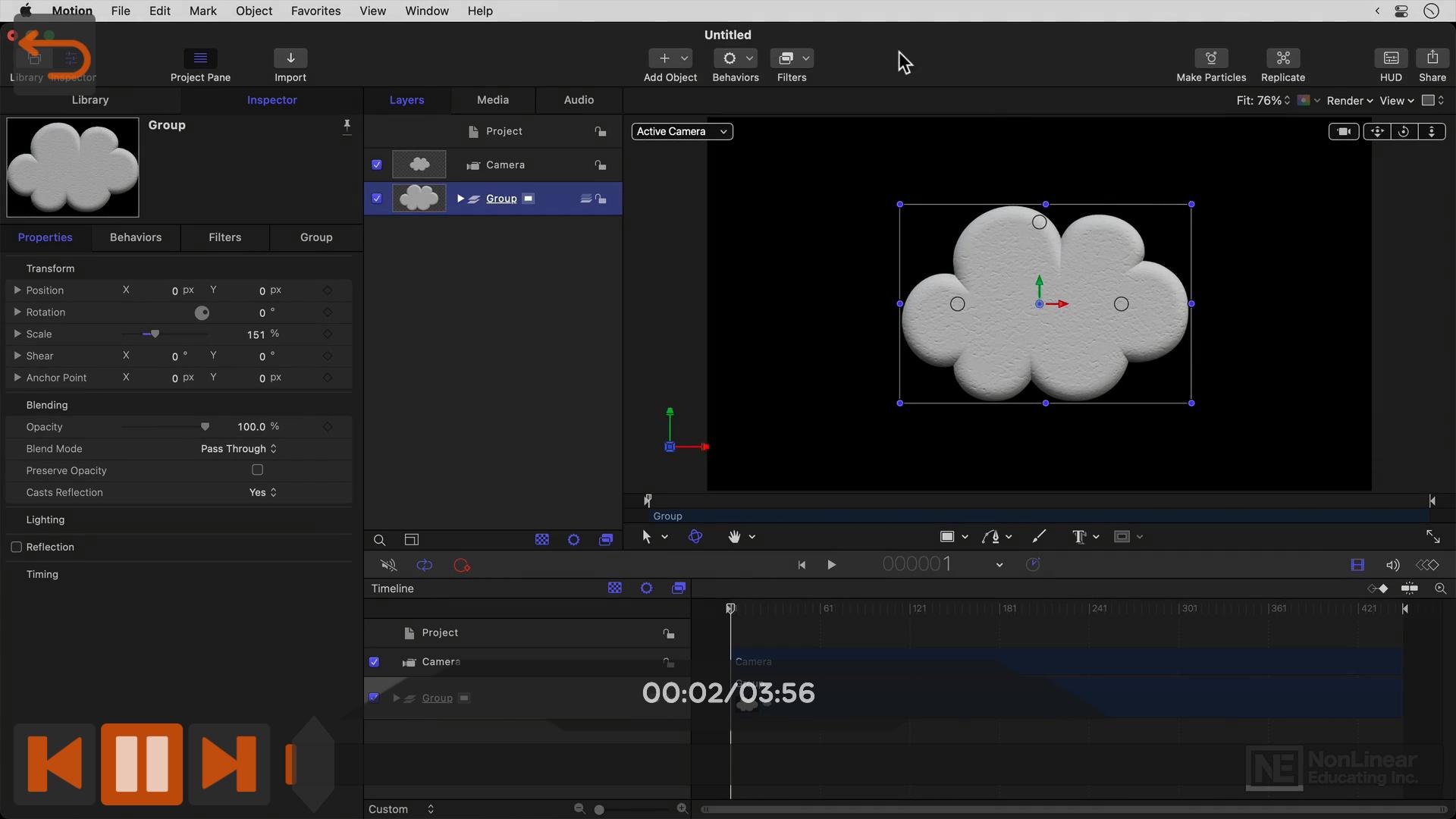Click the masks display icon in Layers pane bottom
Image resolution: width=1456 pixels, height=819 pixels.
541,540
